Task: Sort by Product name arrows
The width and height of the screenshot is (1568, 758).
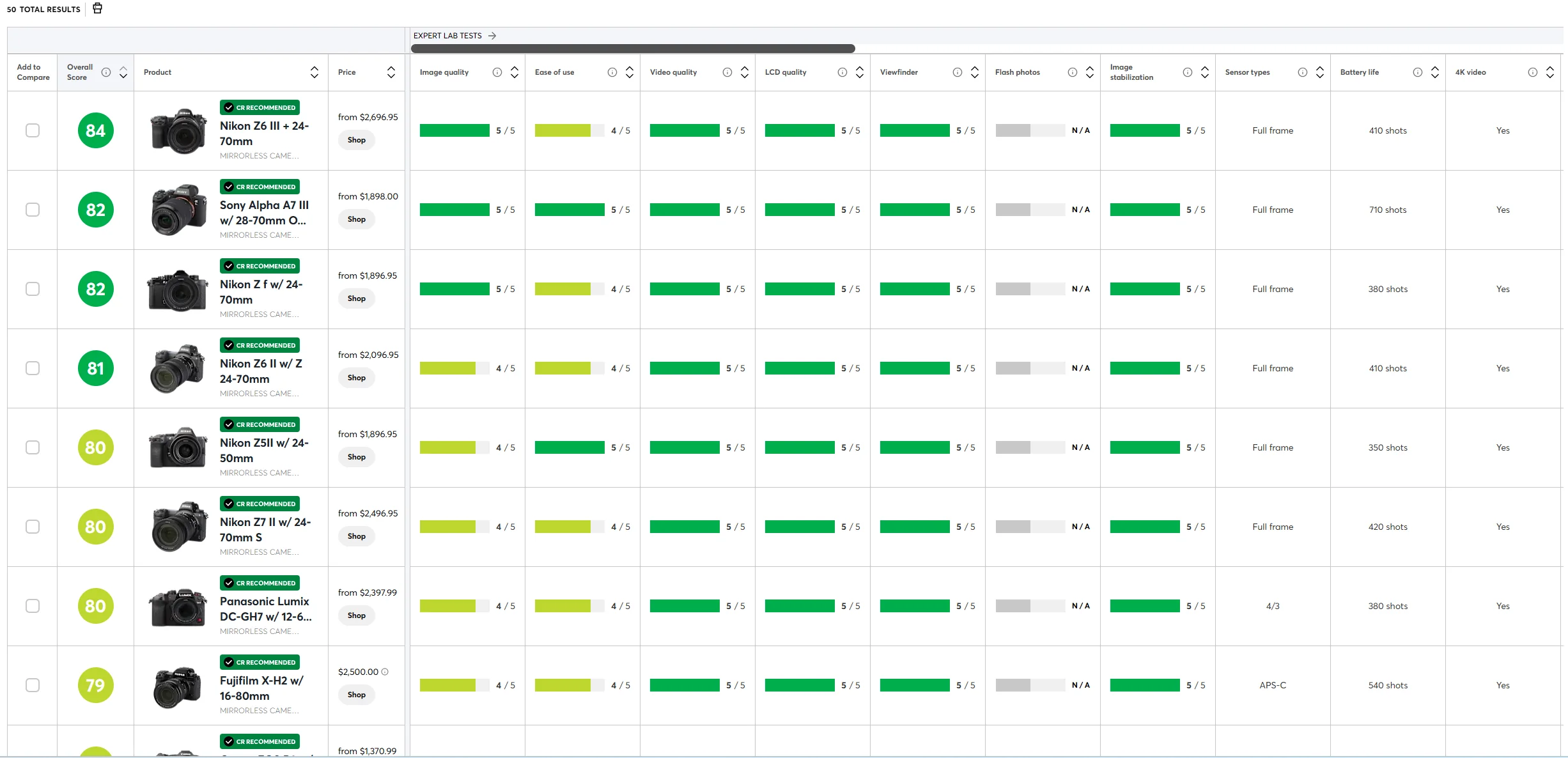Action: click(314, 72)
